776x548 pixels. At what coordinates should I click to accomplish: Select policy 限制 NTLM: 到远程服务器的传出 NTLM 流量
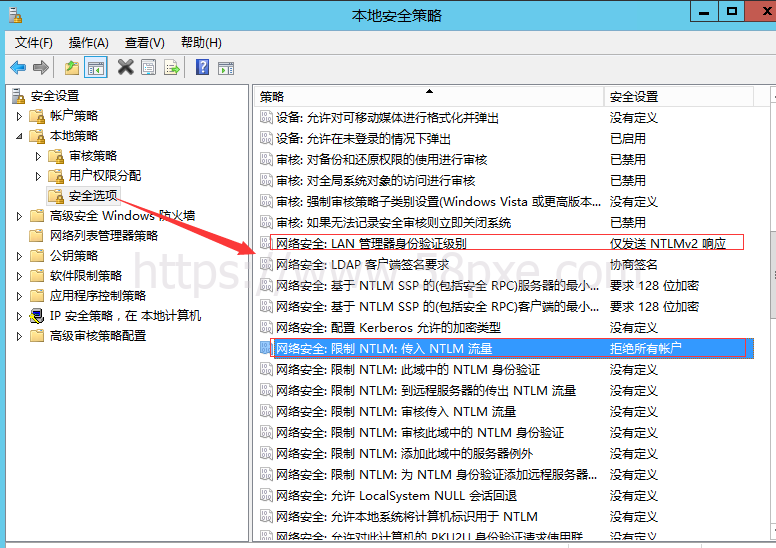tap(426, 391)
